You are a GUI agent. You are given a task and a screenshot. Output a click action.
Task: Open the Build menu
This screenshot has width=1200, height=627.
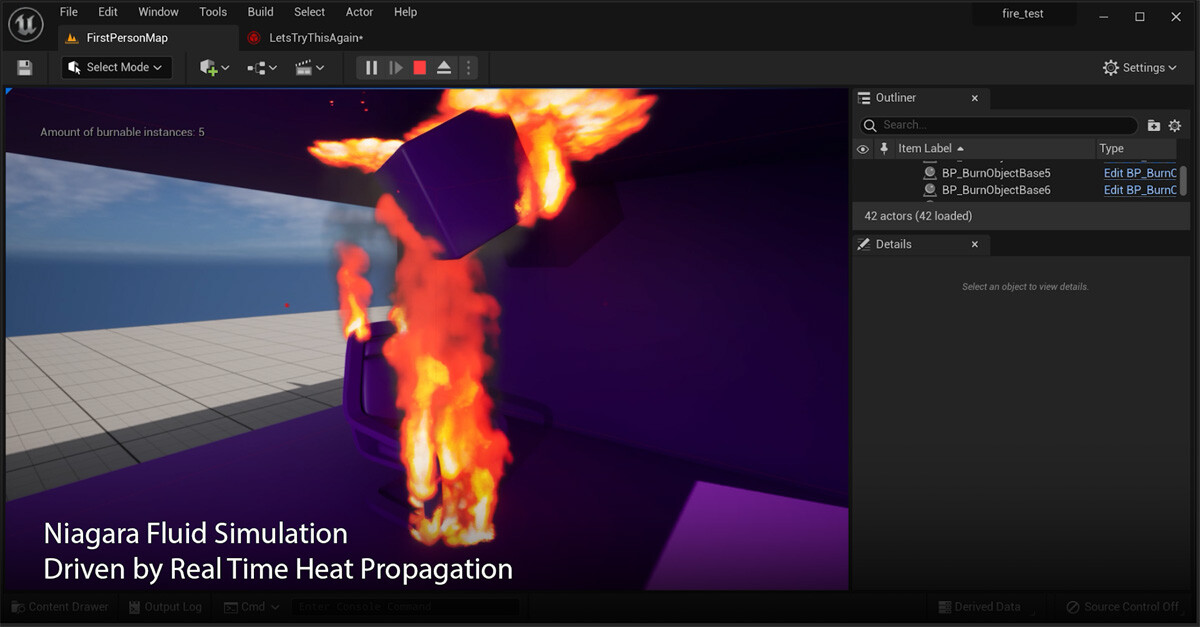(x=260, y=12)
